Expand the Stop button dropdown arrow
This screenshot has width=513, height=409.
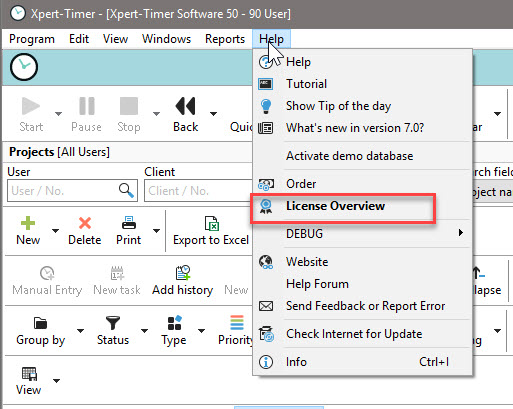(x=156, y=114)
